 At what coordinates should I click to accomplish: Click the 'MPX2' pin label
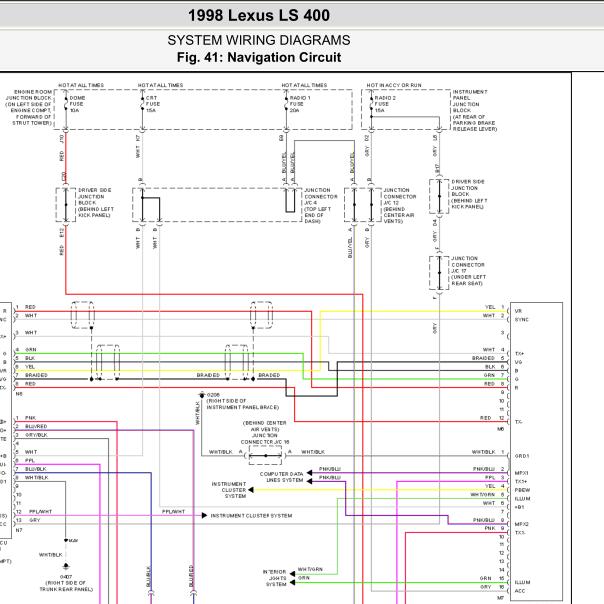click(522, 524)
